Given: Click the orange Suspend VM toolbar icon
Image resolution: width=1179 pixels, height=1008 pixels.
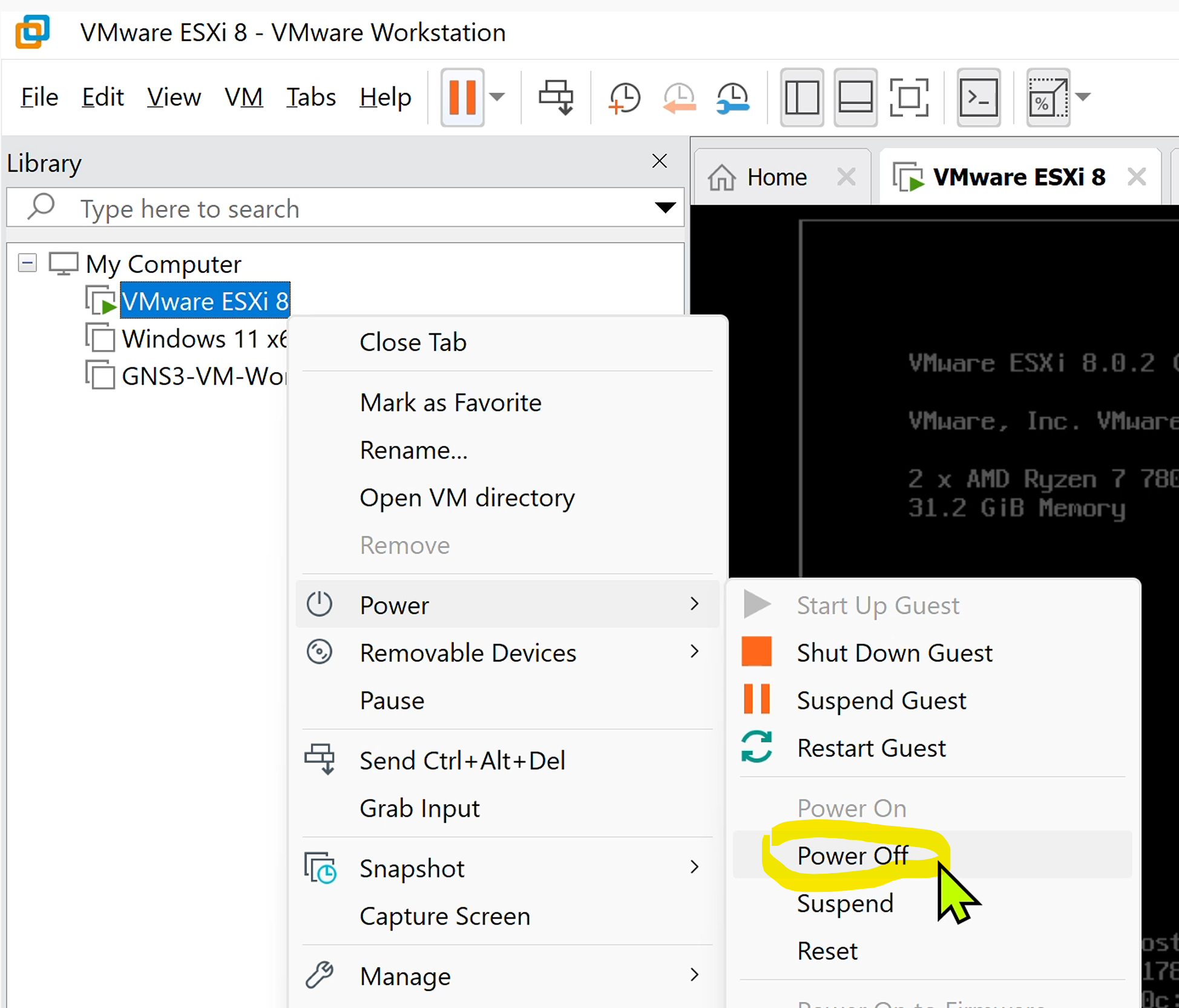Looking at the screenshot, I should pos(462,97).
